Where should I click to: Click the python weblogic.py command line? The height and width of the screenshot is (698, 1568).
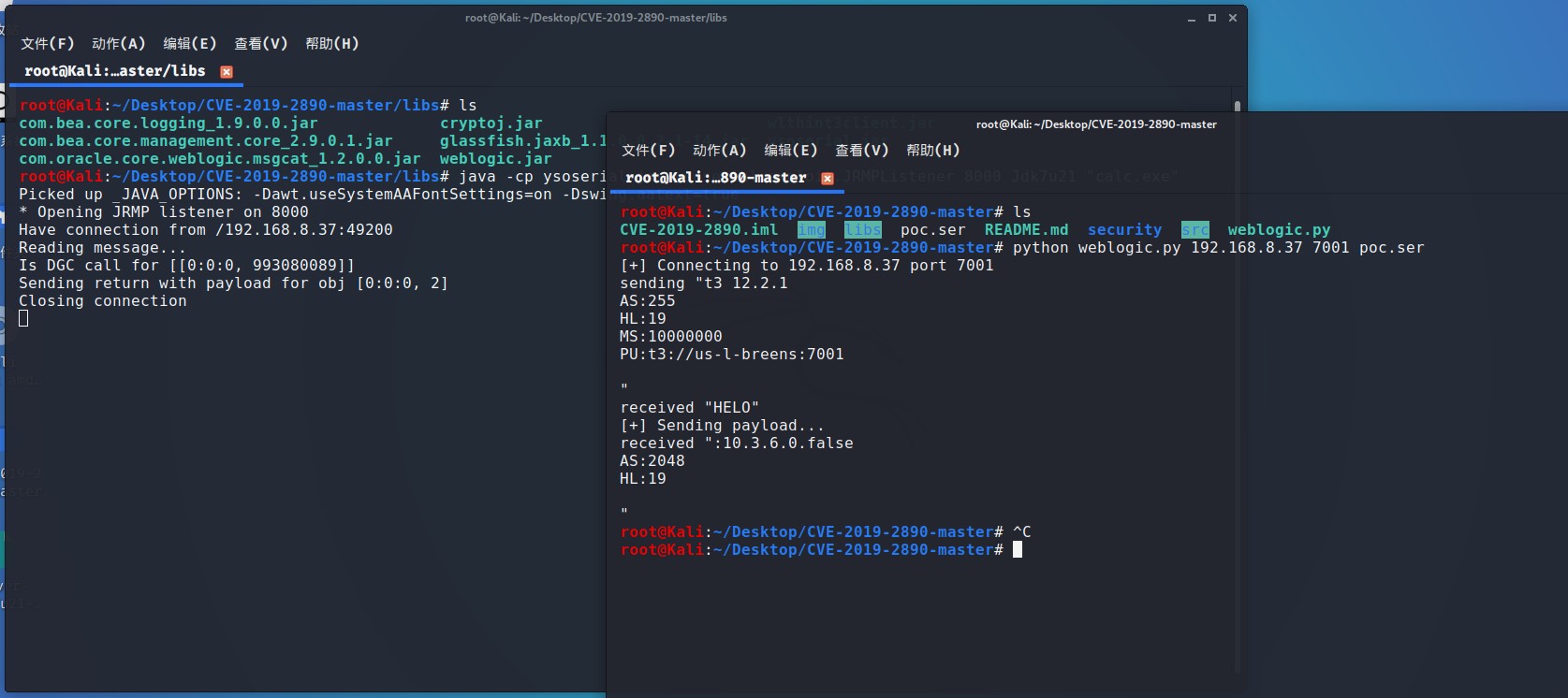[x=1022, y=248]
